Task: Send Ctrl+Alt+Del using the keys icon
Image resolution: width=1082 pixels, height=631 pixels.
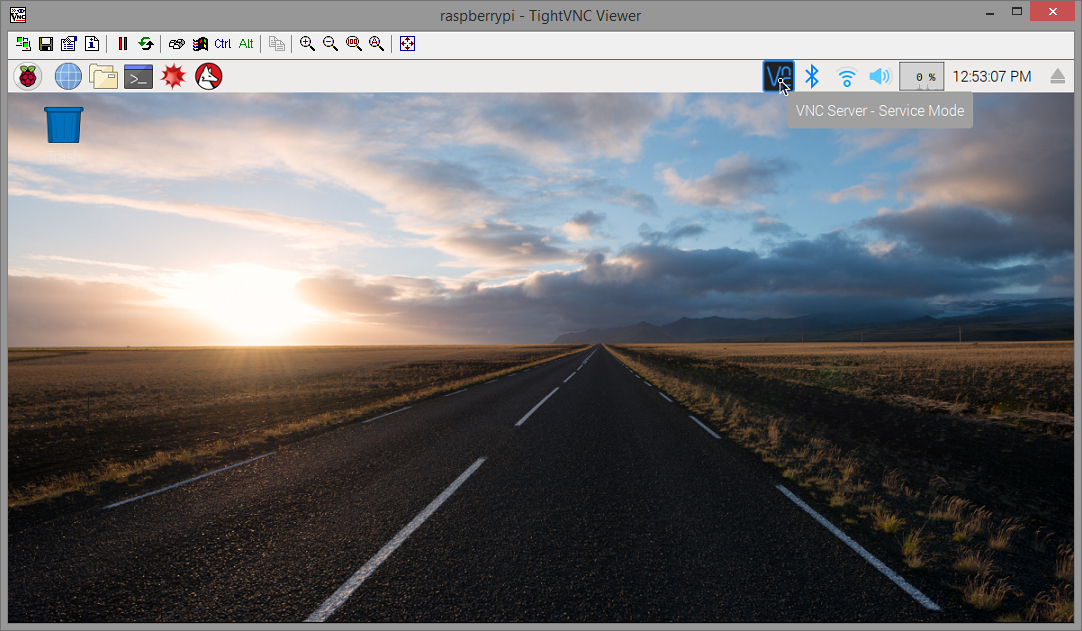Action: 177,43
